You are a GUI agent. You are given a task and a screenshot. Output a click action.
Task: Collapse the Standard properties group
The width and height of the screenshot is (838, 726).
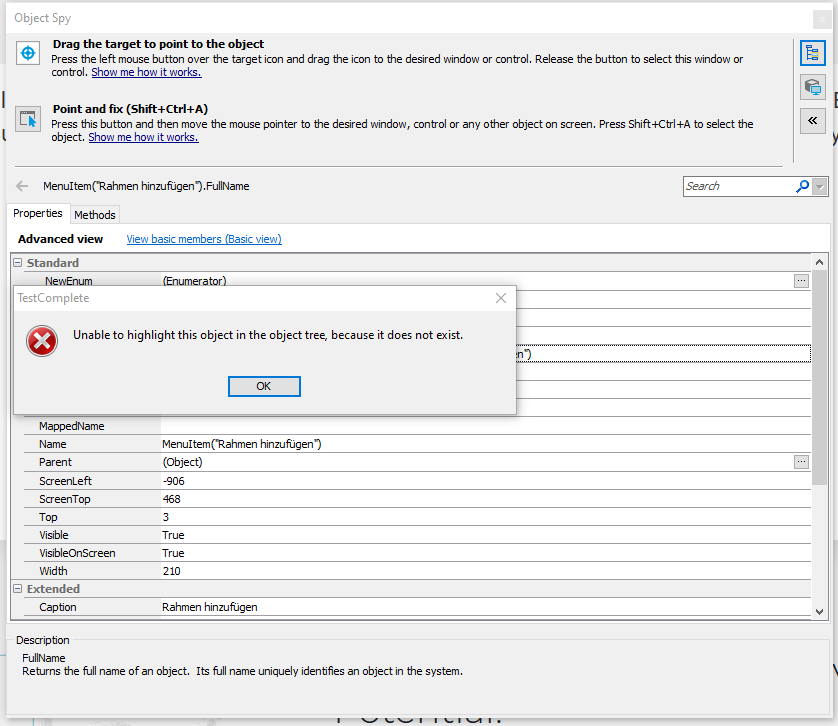coord(18,263)
